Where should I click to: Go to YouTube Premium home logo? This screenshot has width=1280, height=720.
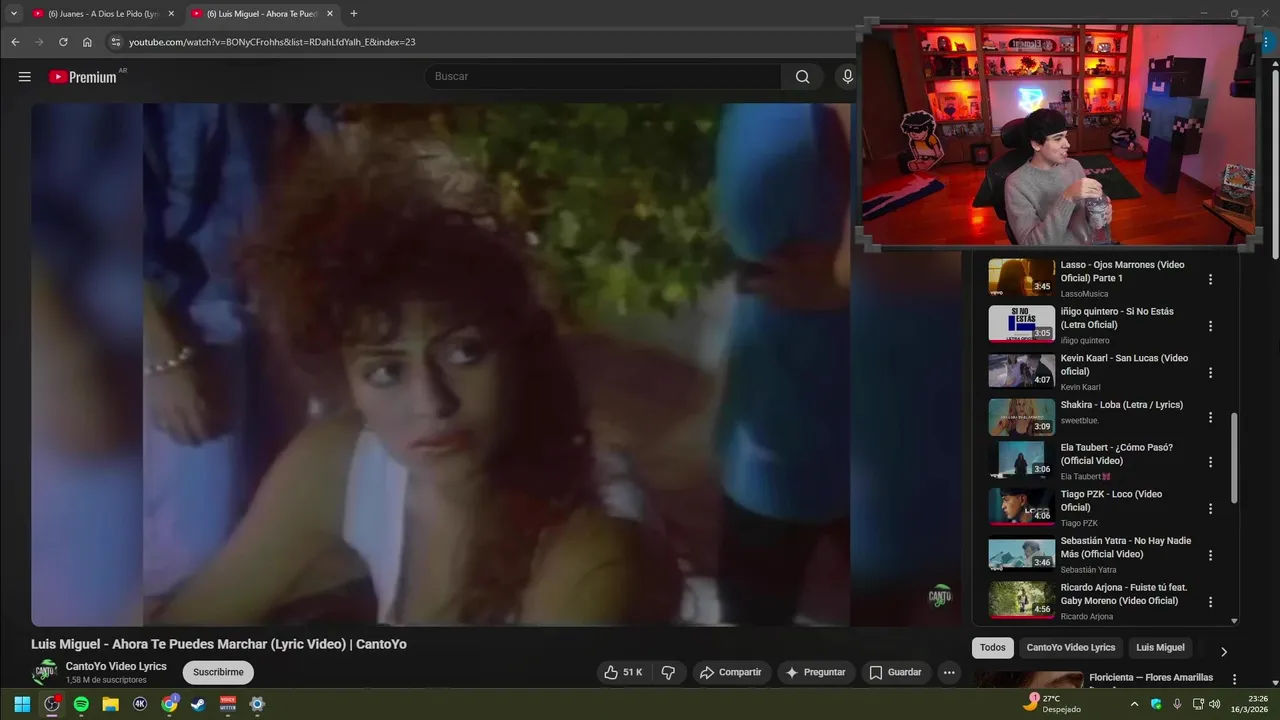pos(84,77)
